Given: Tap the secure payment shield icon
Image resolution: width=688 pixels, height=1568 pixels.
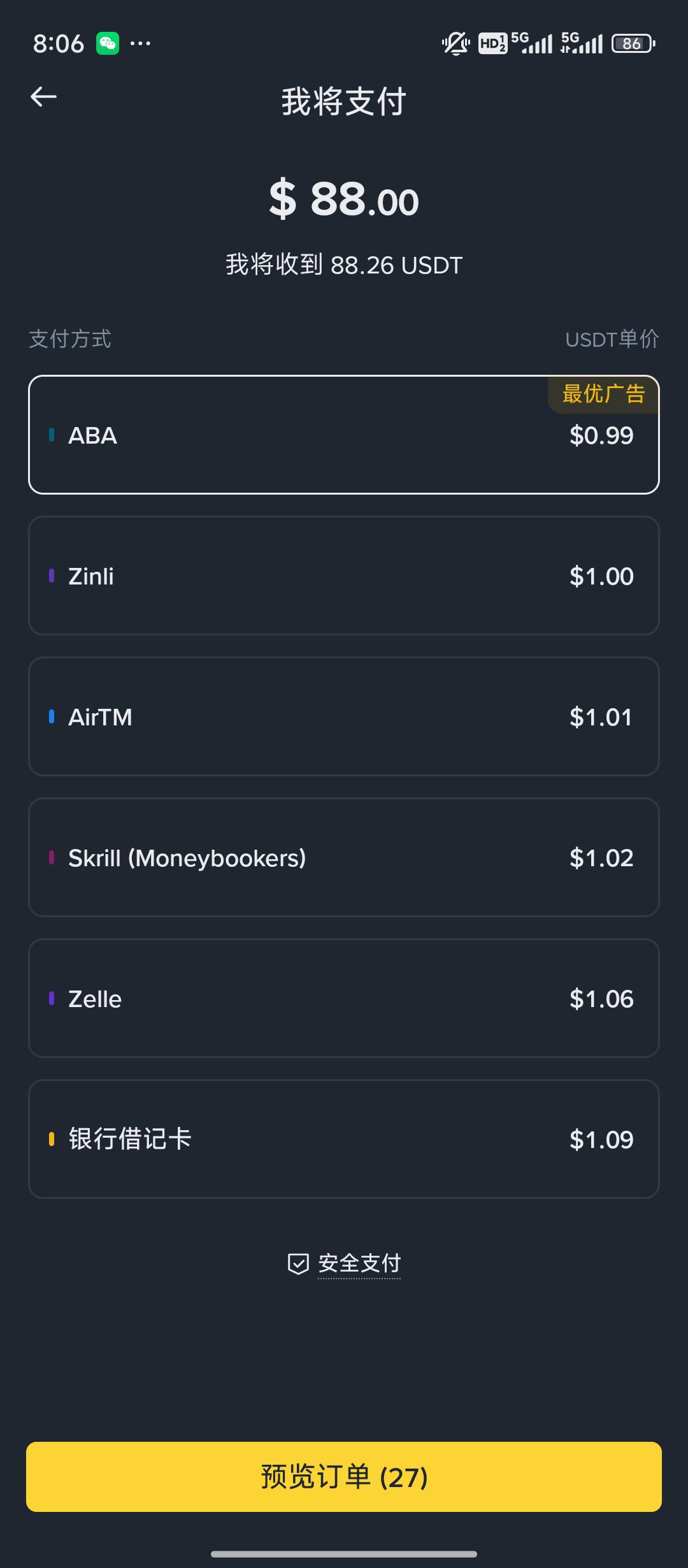Looking at the screenshot, I should coord(298,1263).
